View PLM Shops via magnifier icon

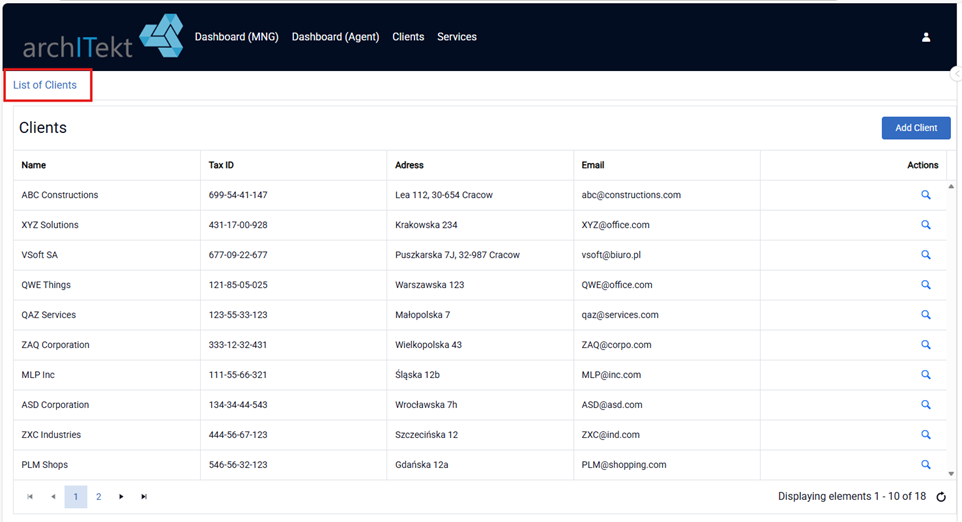[x=926, y=465]
